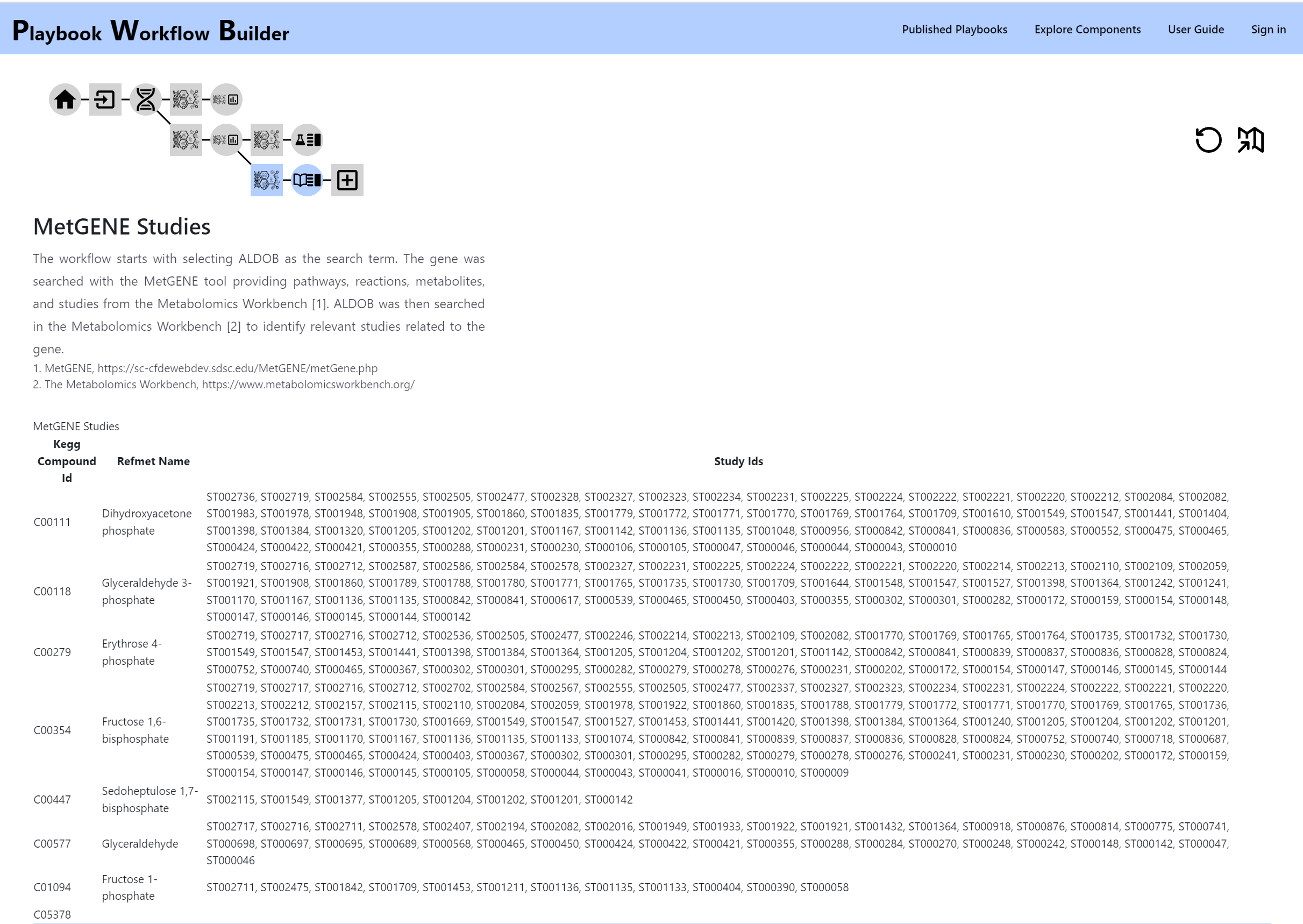The image size is (1303, 924).
Task: Click Erythrose 4-phosphate cell
Action: [132, 652]
